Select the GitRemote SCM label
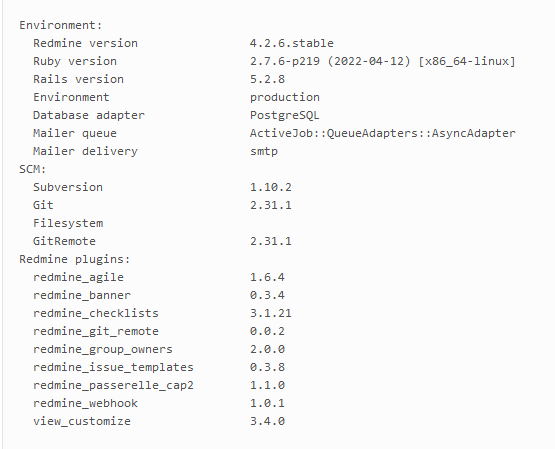This screenshot has width=555, height=449. [x=64, y=241]
